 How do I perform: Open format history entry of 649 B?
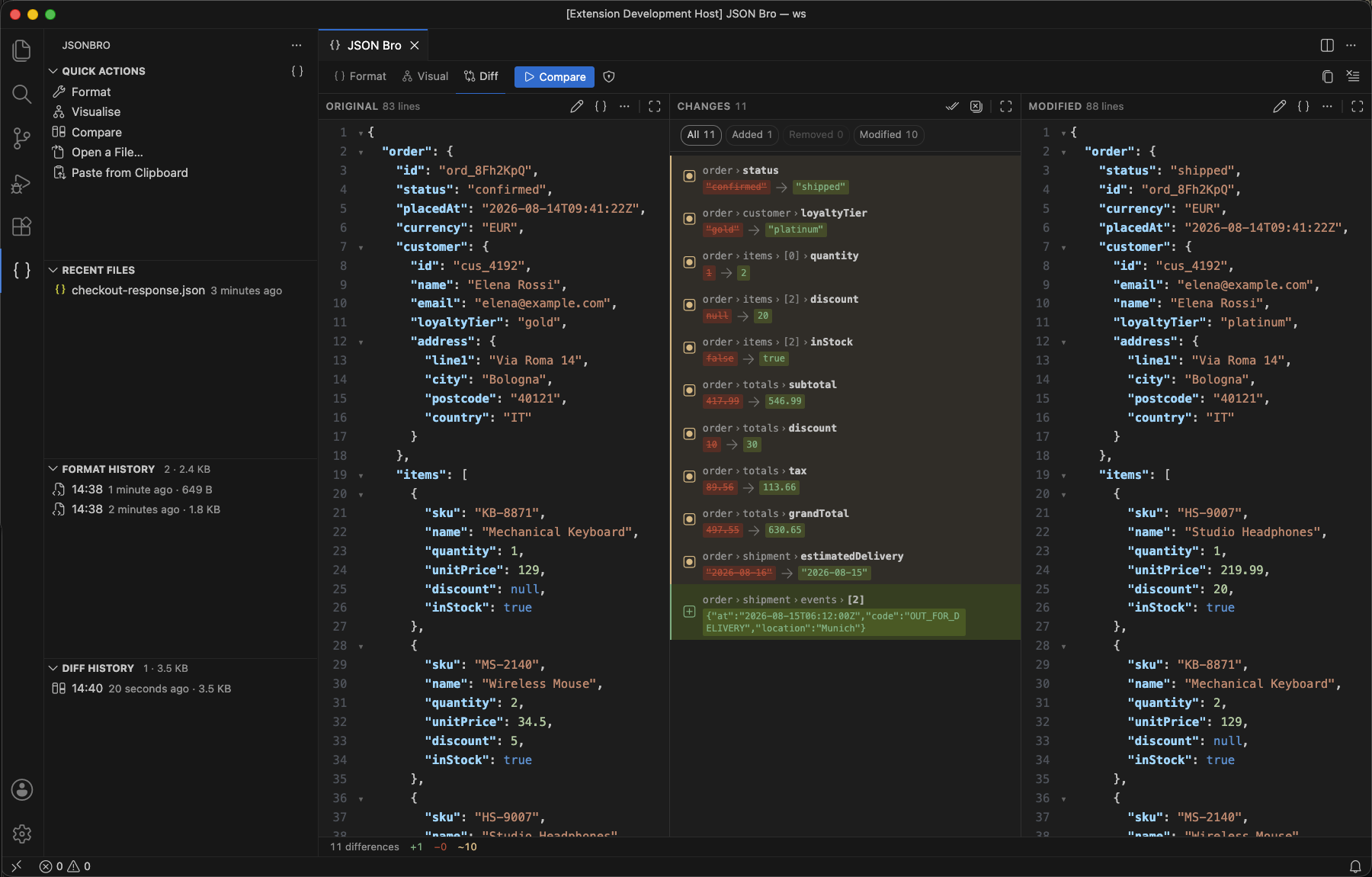pyautogui.click(x=181, y=490)
